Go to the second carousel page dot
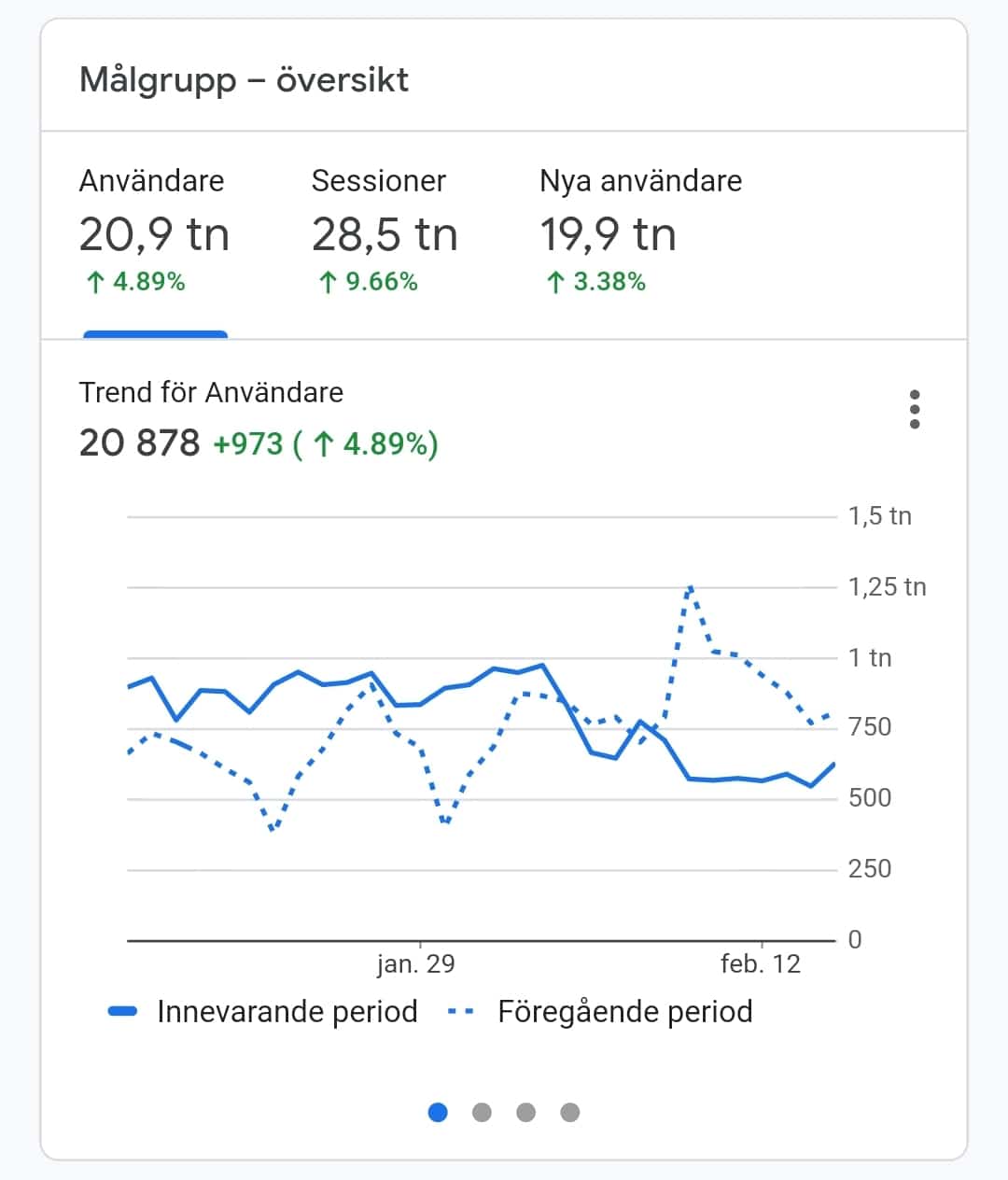This screenshot has width=1008, height=1180. point(482,1112)
